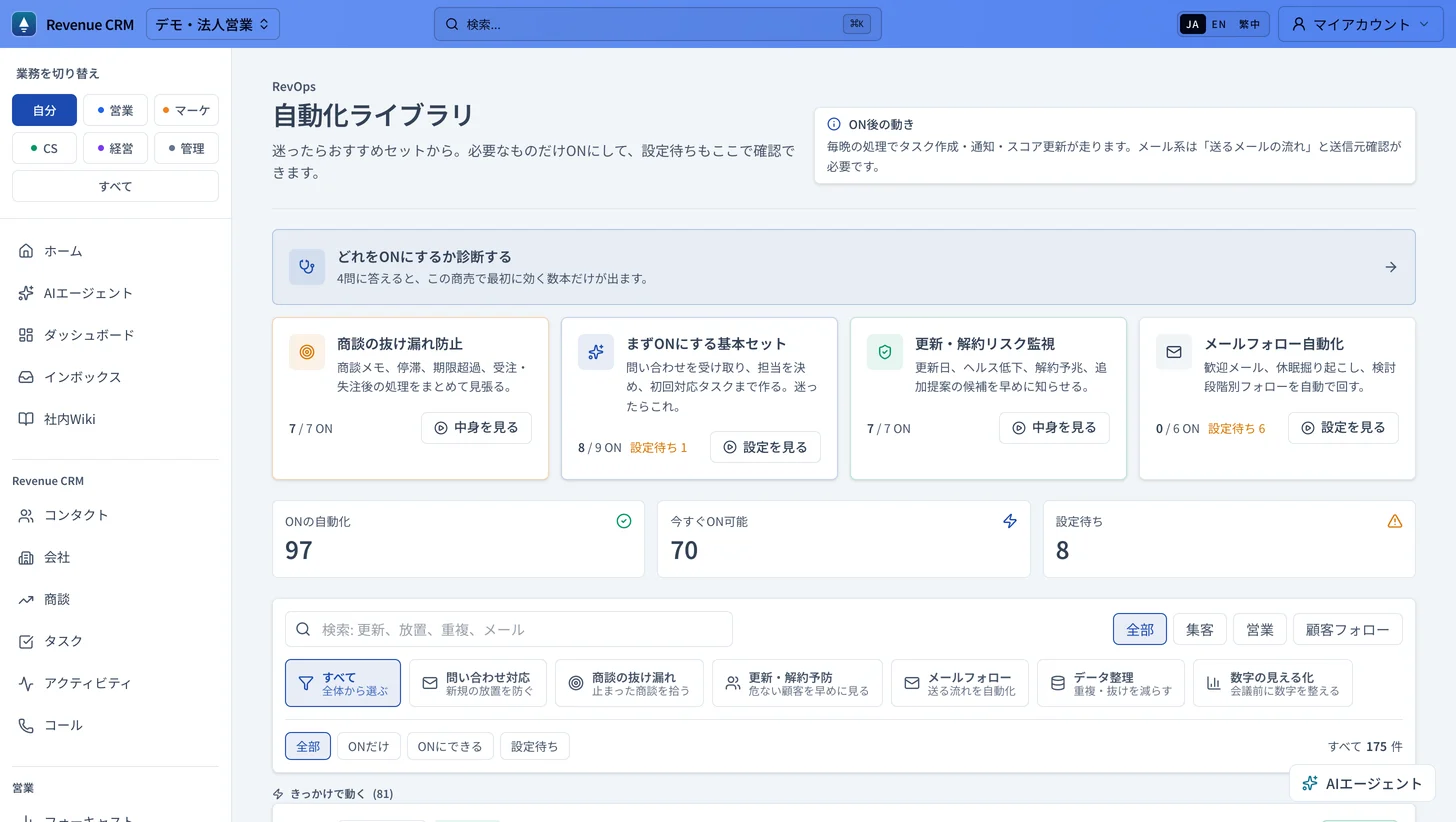Filter list by 設定待ち status
This screenshot has height=822, width=1456.
coord(535,746)
